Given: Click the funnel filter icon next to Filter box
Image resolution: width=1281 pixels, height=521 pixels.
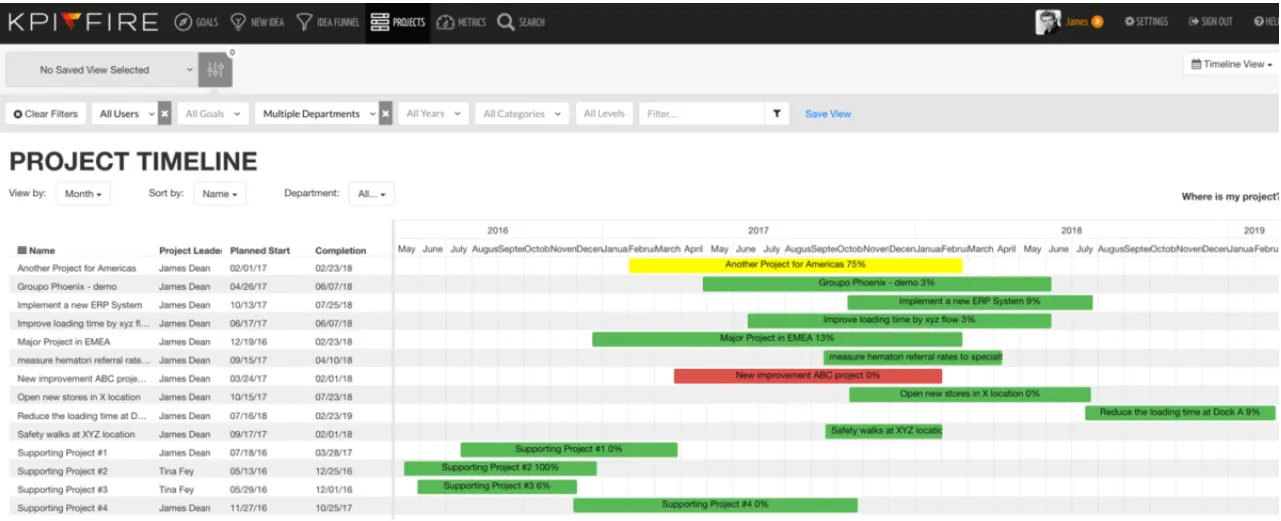Looking at the screenshot, I should [x=777, y=114].
